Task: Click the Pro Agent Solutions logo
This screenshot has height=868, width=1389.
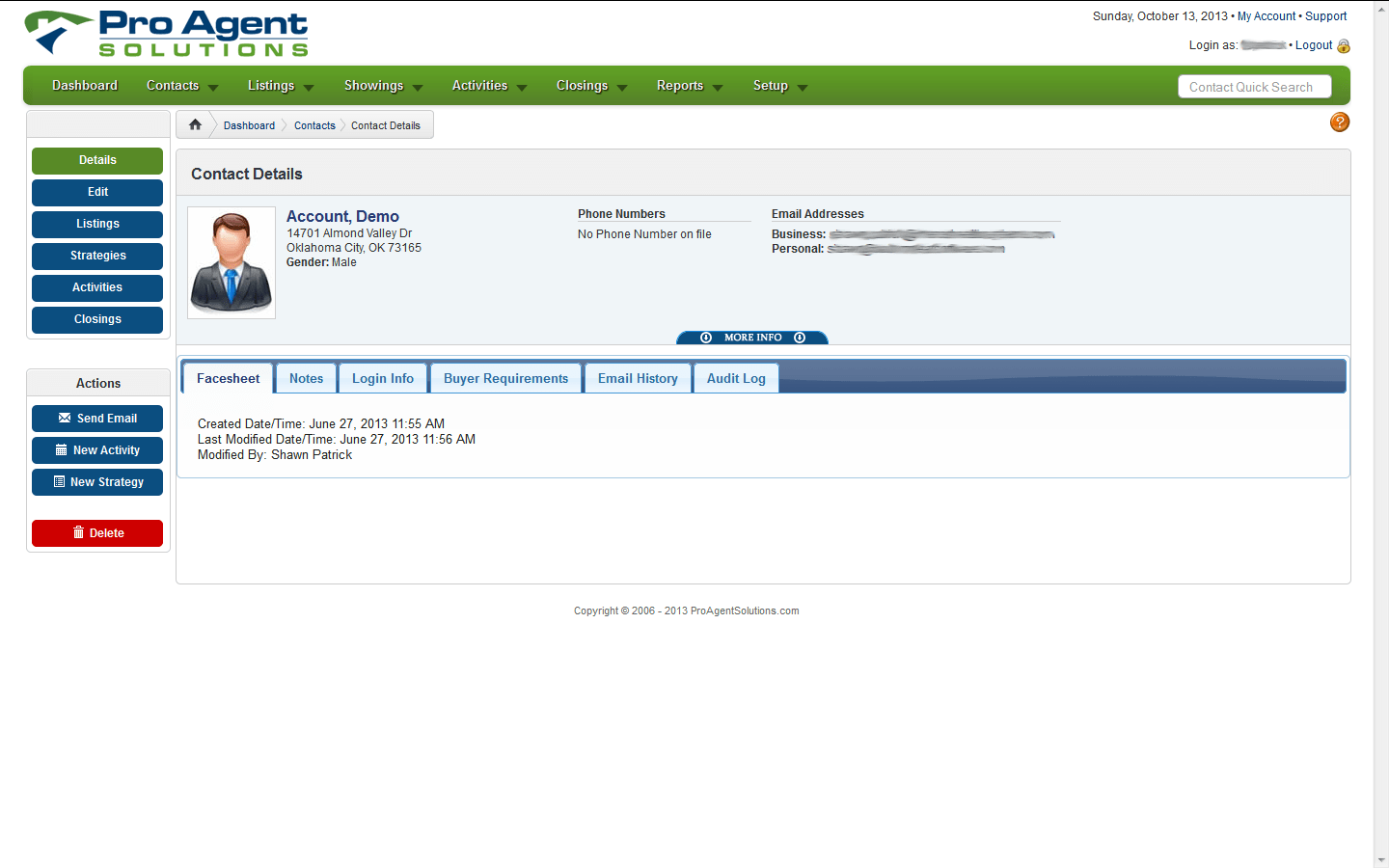Action: pos(167,34)
